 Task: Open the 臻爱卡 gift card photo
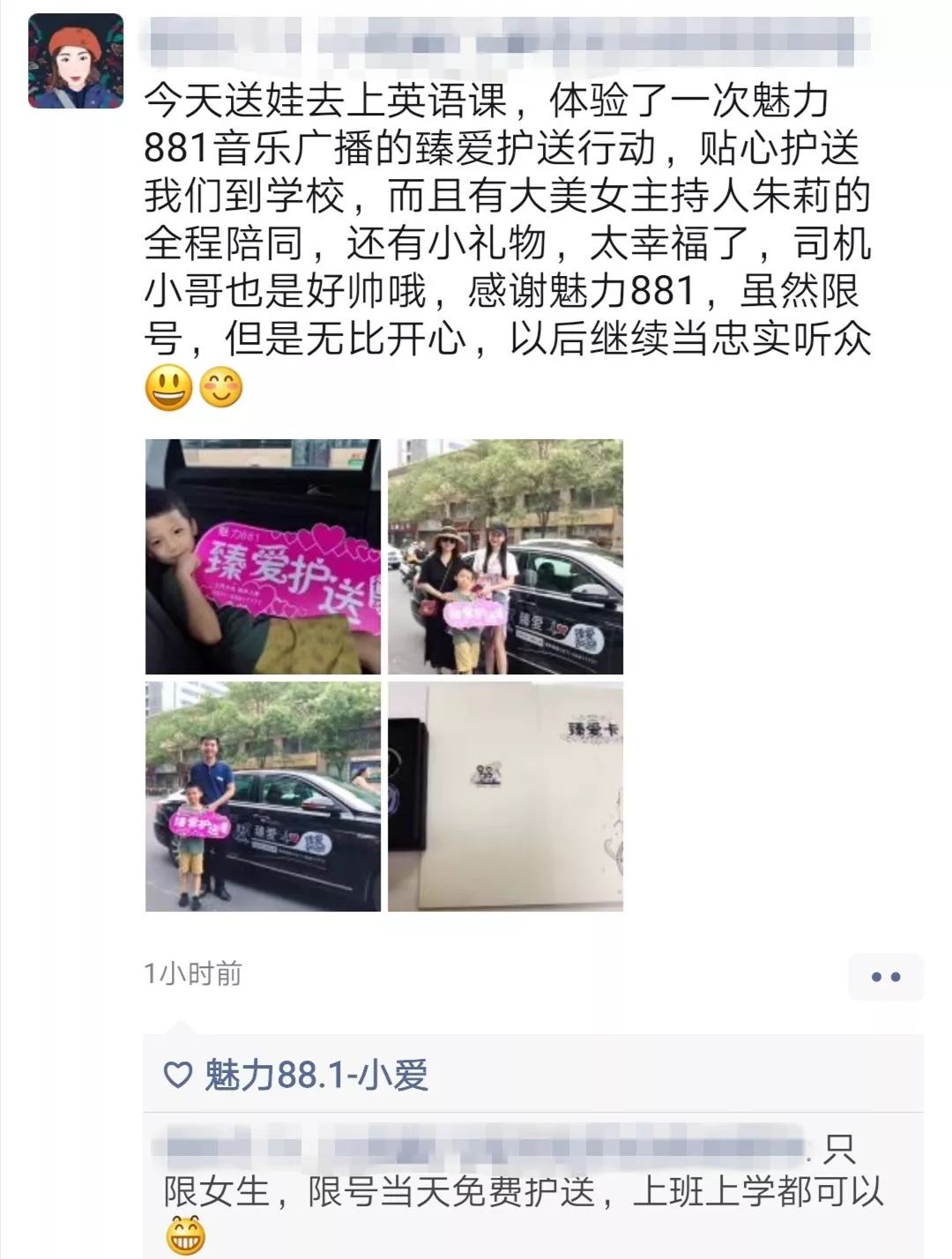pyautogui.click(x=506, y=796)
